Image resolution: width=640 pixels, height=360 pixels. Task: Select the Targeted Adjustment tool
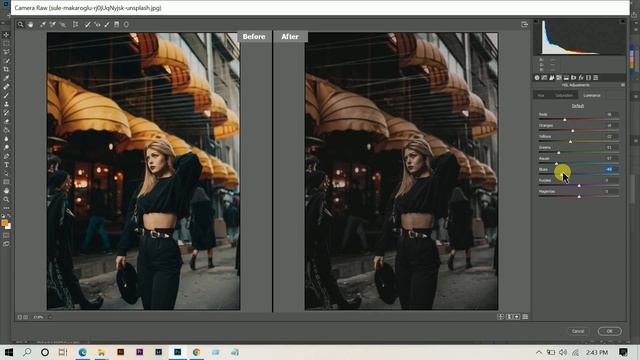(63, 24)
